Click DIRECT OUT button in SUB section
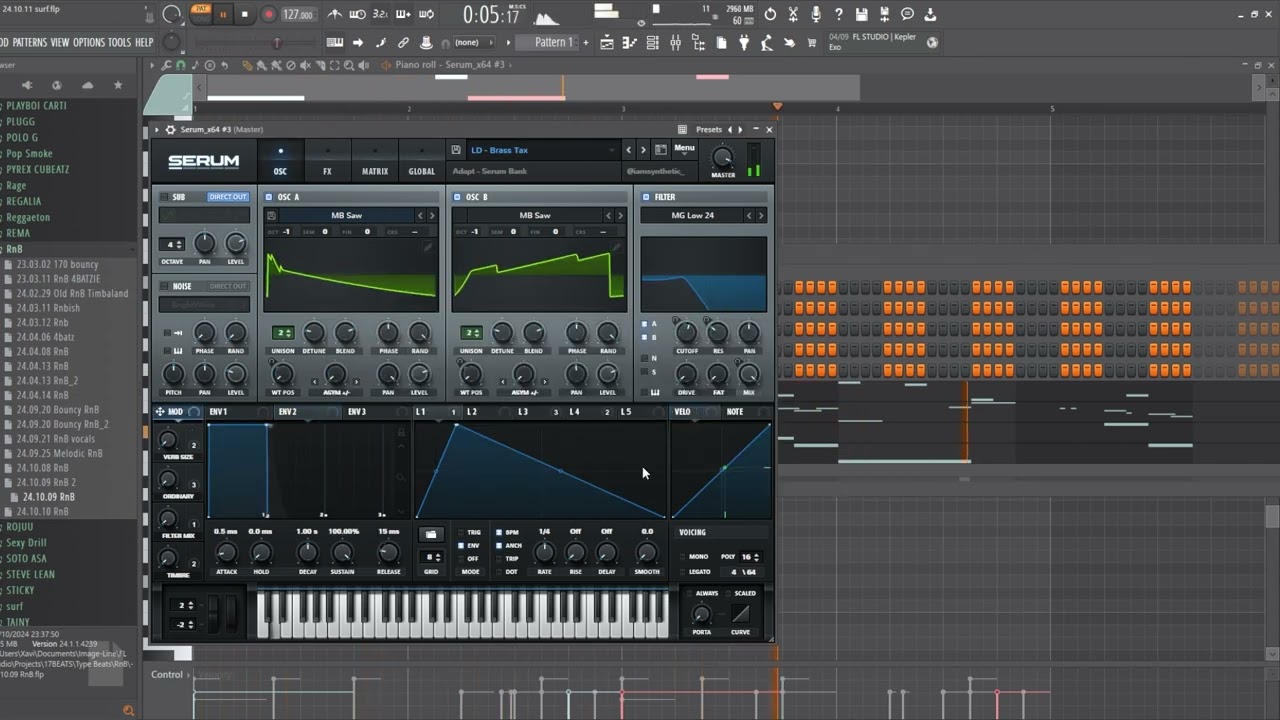This screenshot has height=720, width=1280. [228, 197]
